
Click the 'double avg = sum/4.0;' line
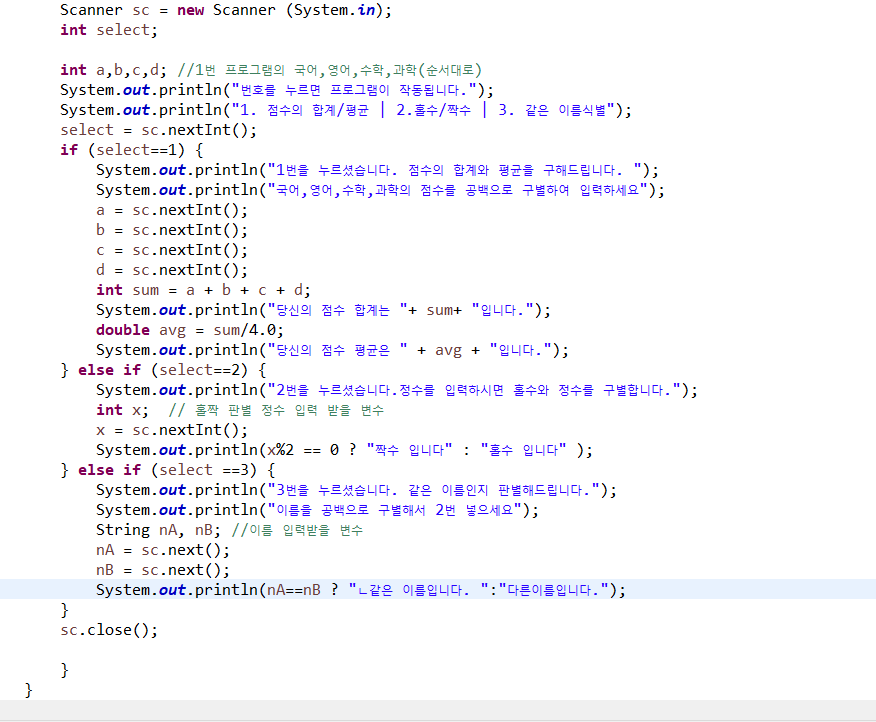[x=190, y=330]
